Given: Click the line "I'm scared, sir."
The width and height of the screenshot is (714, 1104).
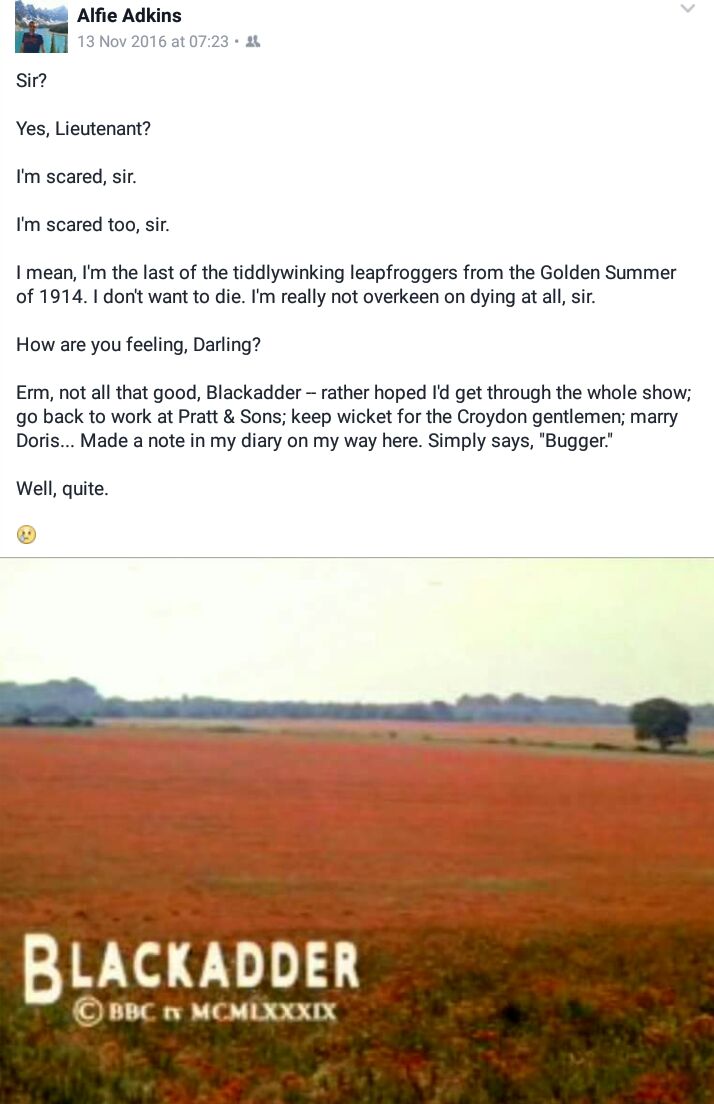Looking at the screenshot, I should [76, 177].
